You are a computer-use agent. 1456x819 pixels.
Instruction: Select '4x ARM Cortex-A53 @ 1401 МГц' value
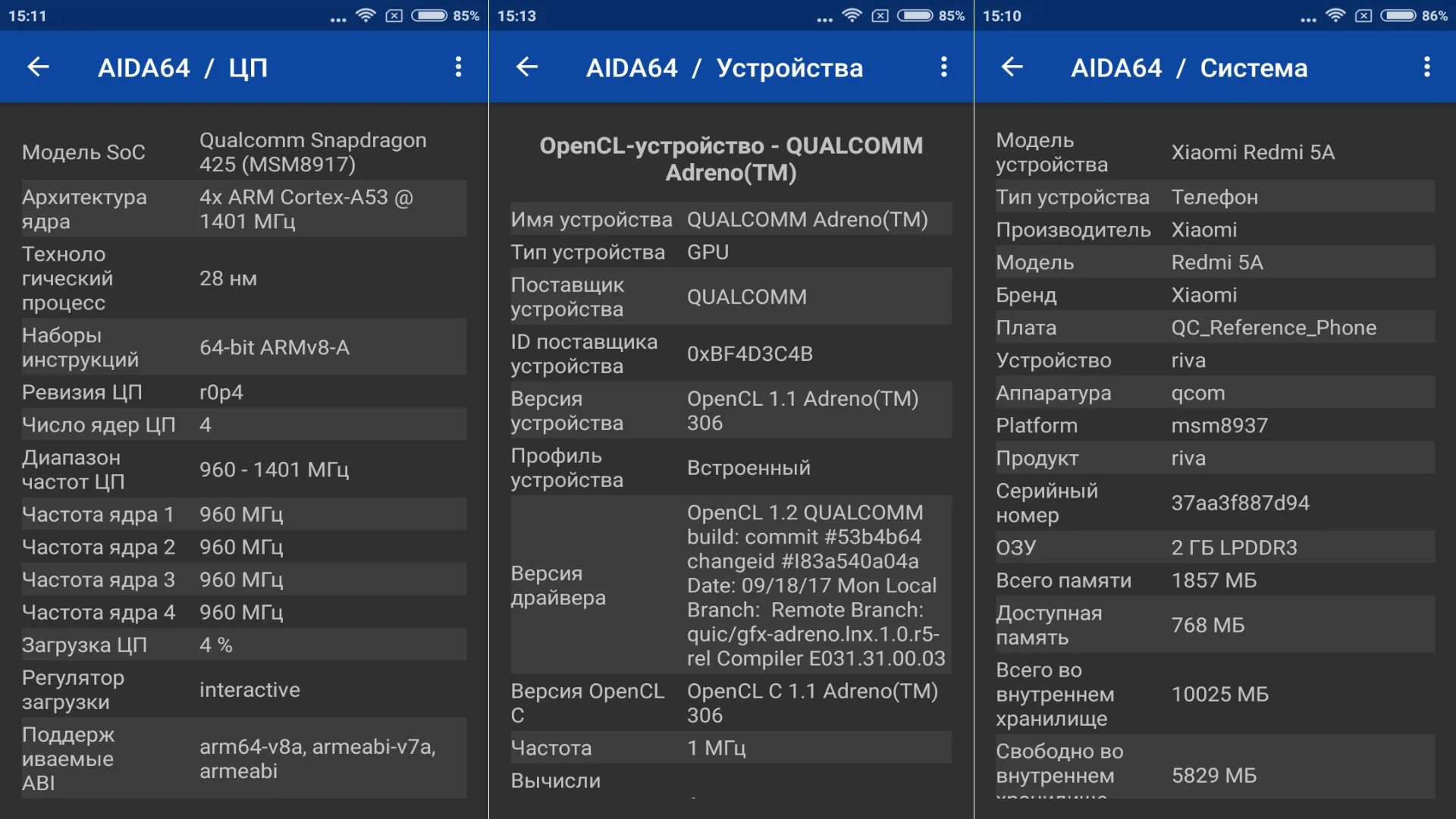(x=306, y=209)
